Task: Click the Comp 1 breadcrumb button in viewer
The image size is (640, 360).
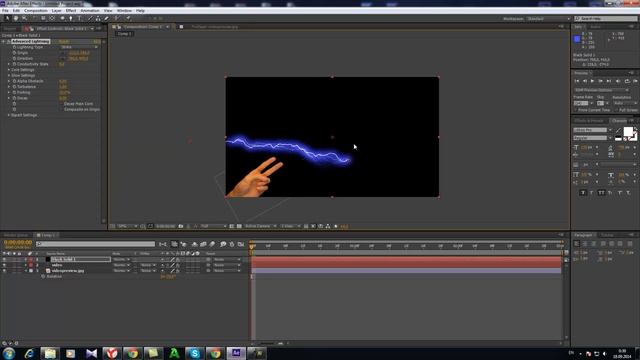Action: [124, 34]
